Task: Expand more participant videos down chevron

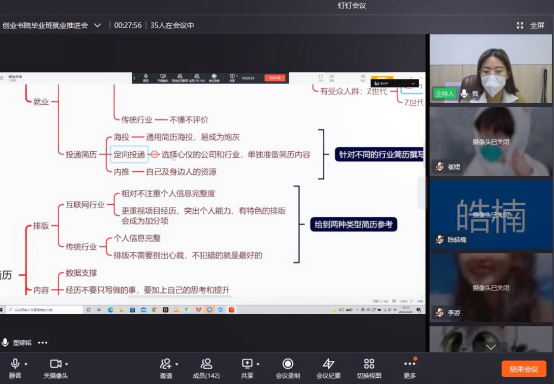Action: click(491, 347)
